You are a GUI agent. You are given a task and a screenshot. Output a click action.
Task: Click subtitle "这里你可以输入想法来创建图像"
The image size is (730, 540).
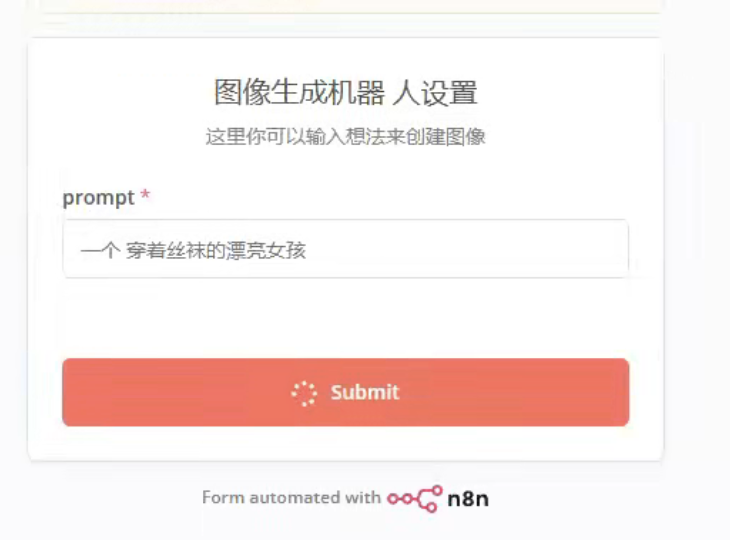click(345, 136)
